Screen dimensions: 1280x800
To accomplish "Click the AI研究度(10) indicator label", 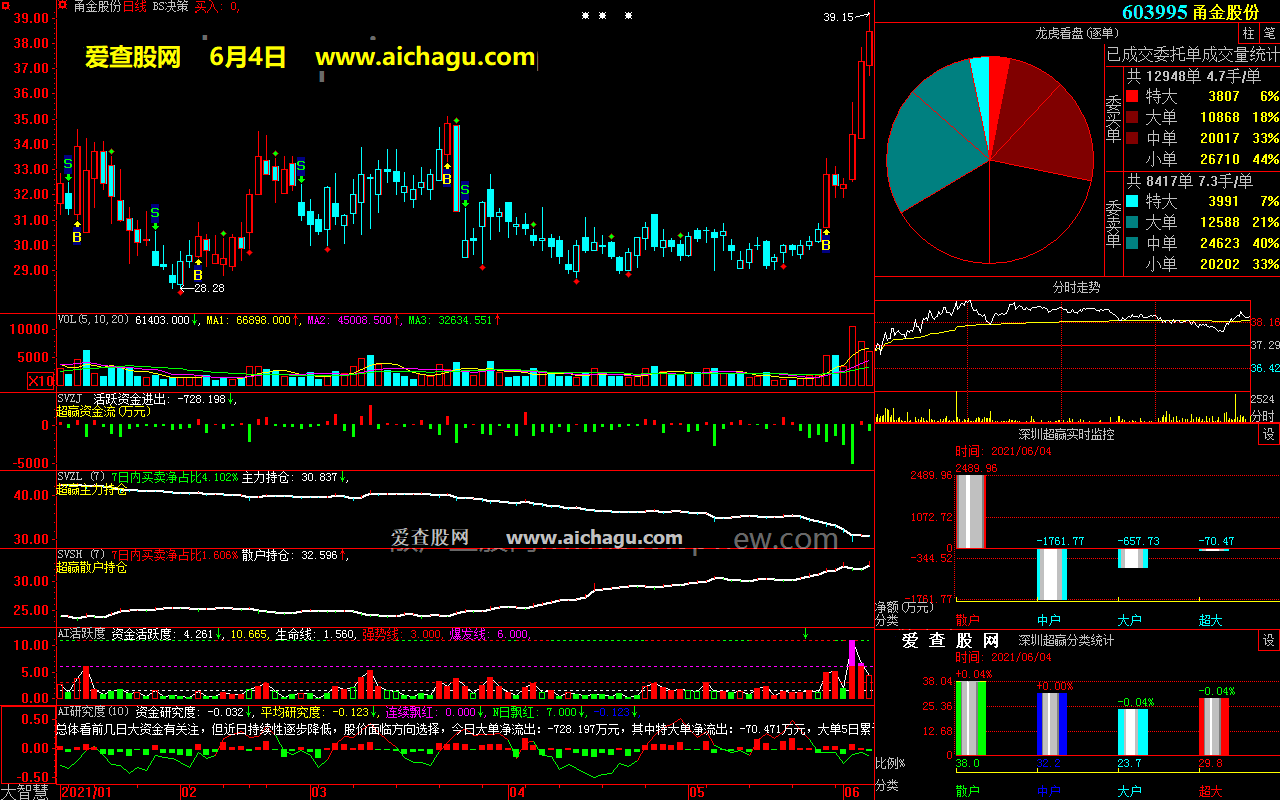I will coord(93,712).
